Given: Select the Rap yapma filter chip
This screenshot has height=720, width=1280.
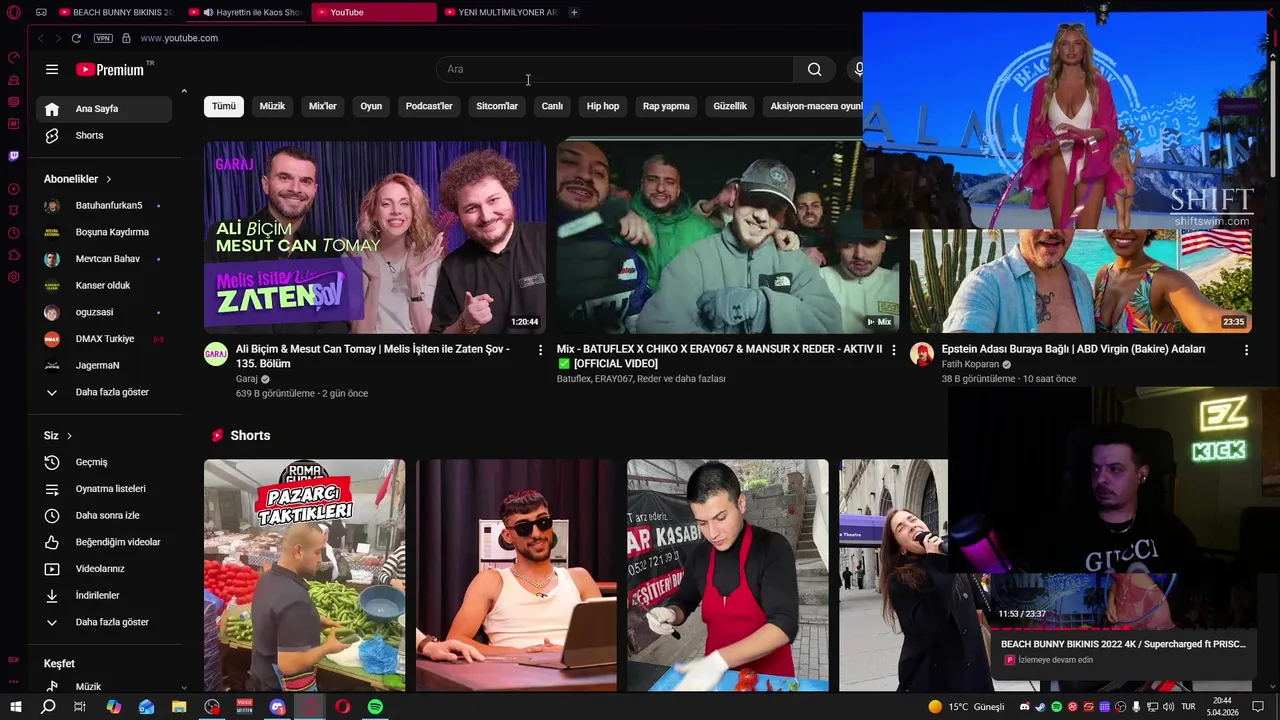Looking at the screenshot, I should [x=666, y=106].
